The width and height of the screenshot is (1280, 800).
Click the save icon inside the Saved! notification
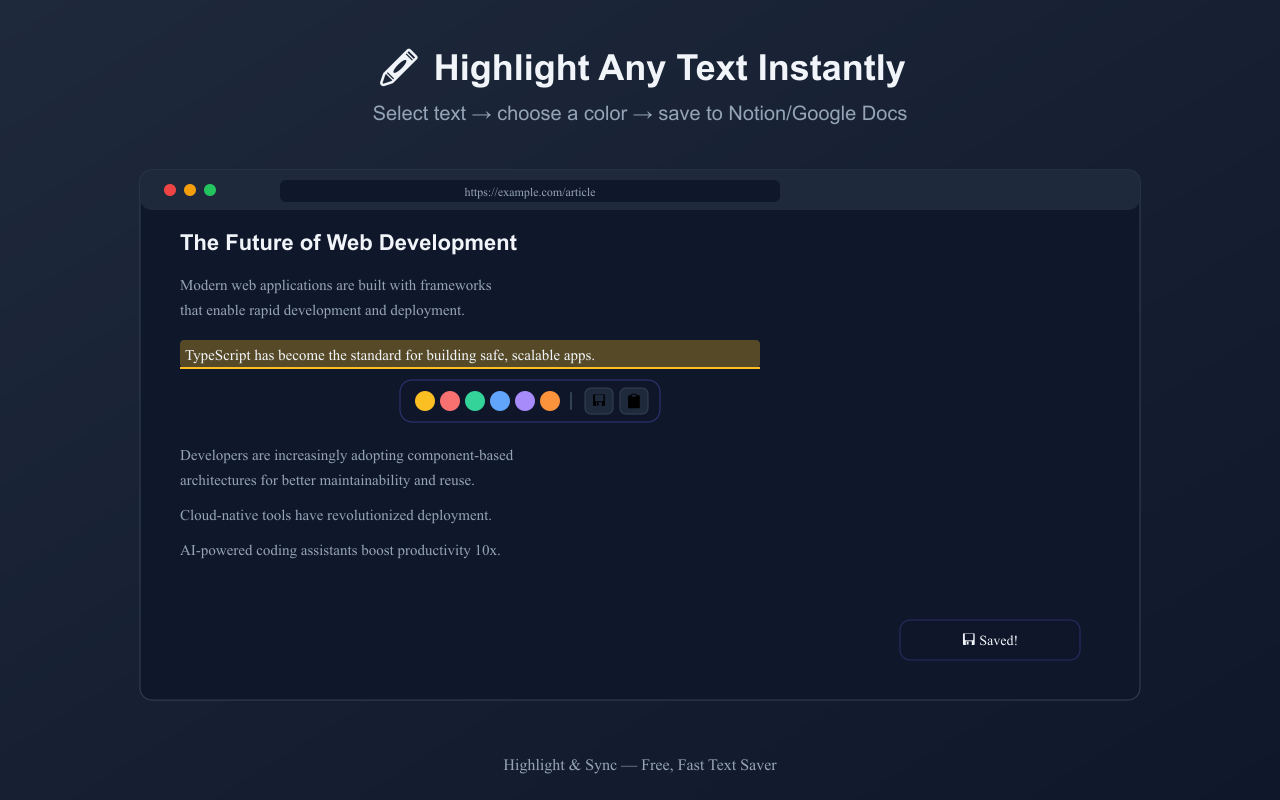pos(968,639)
